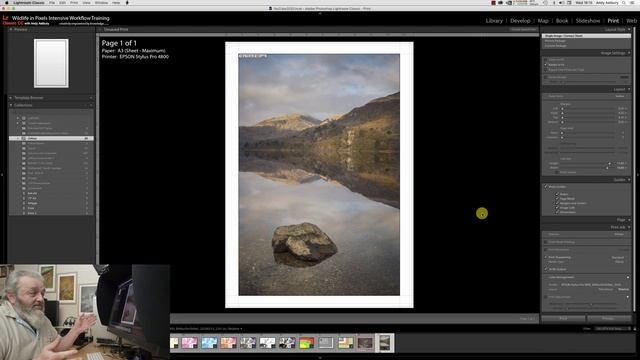
Task: Toggle the Rotate to Fit checkbox
Action: pyautogui.click(x=546, y=65)
